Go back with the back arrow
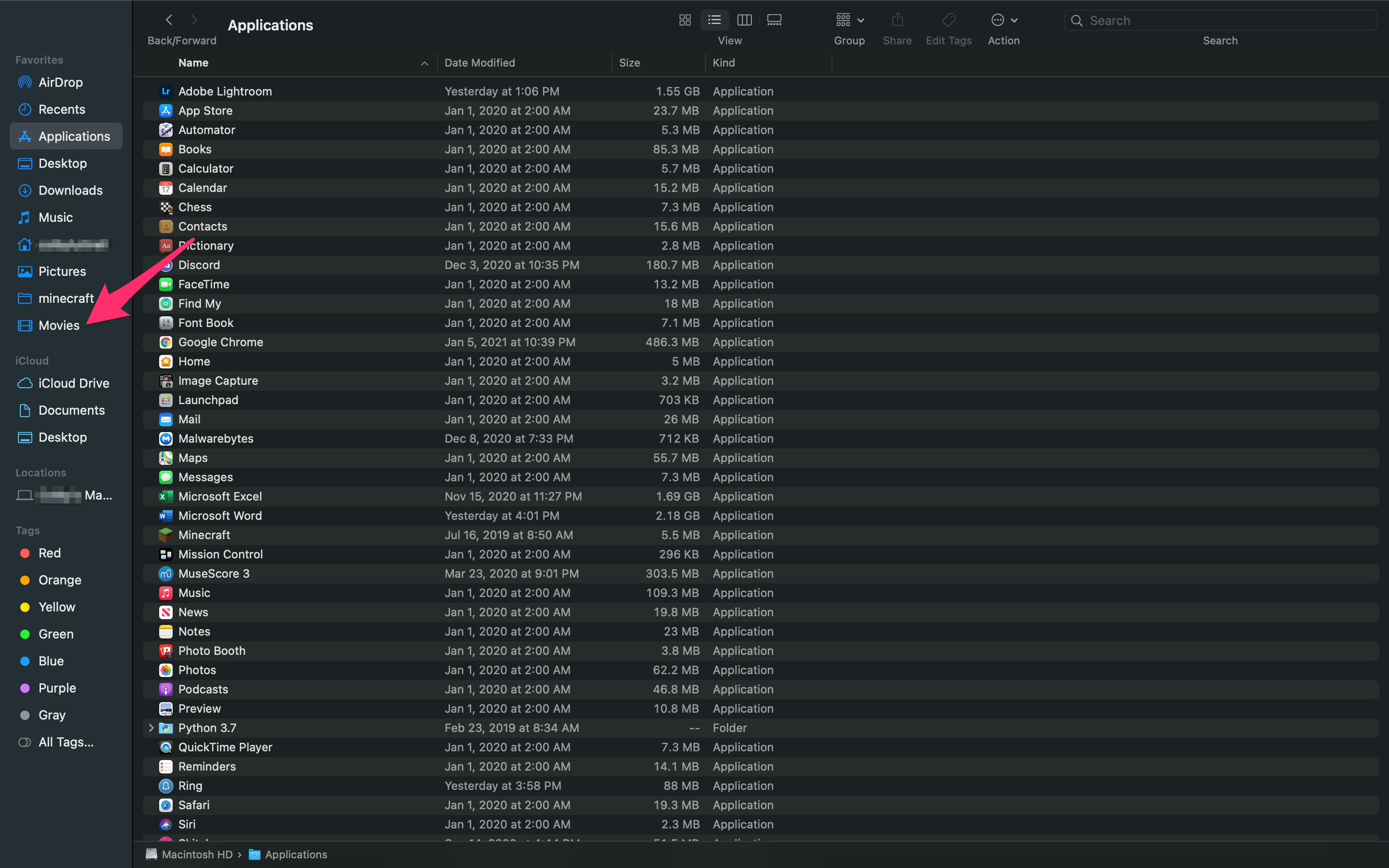This screenshot has height=868, width=1389. 169,20
